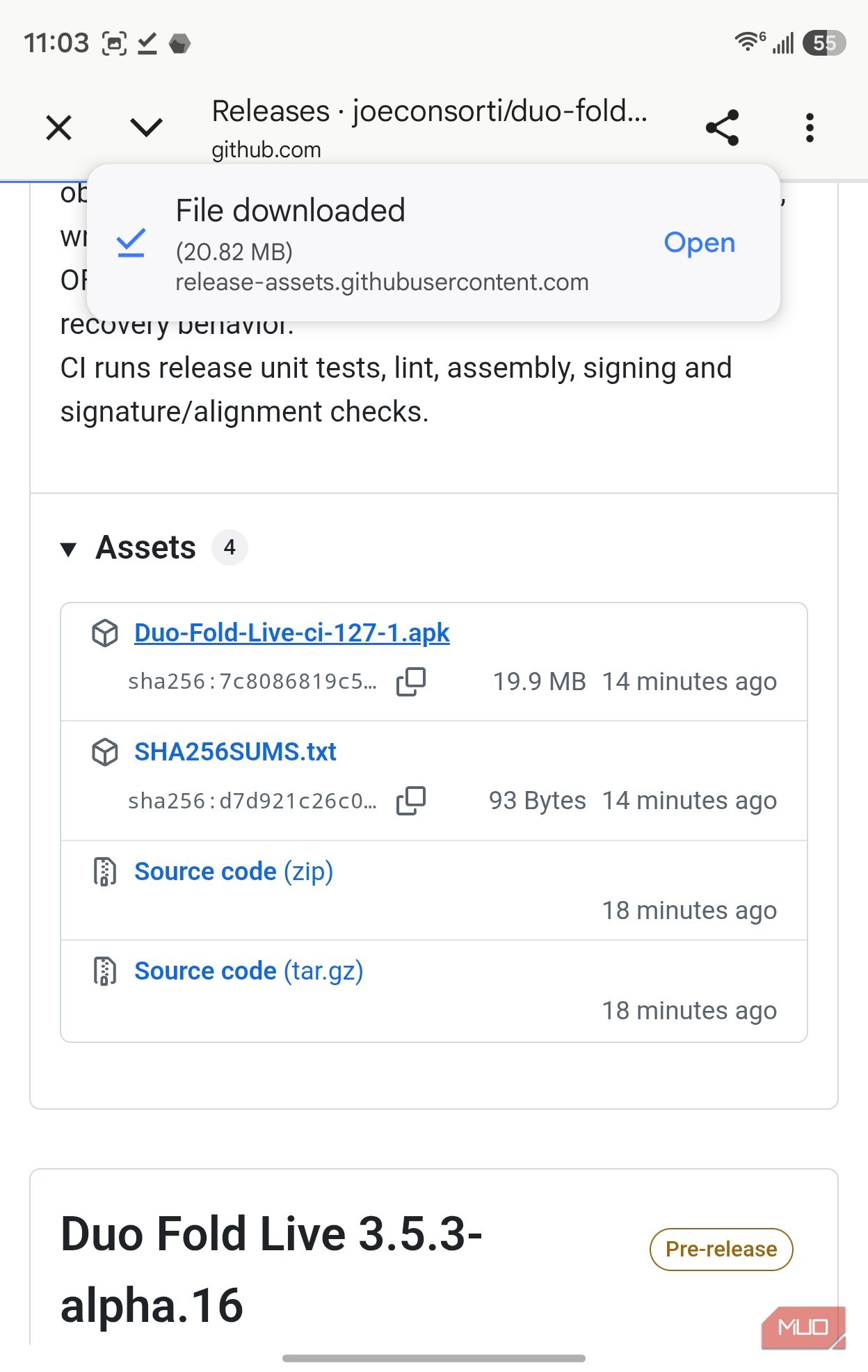Tap the 19.9 MB file size
Image resolution: width=868 pixels, height=1372 pixels.
(x=539, y=682)
